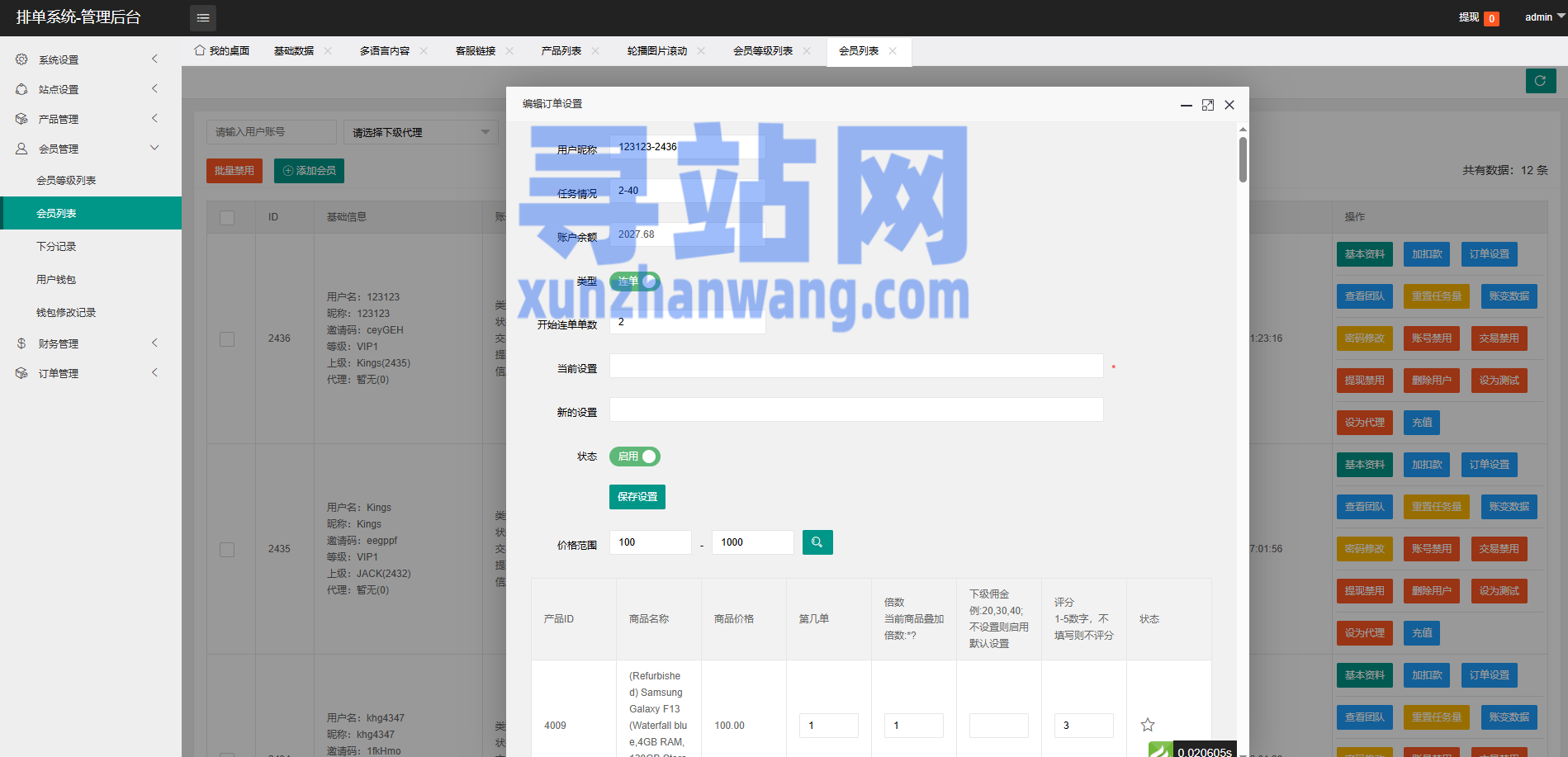The height and width of the screenshot is (757, 1568).
Task: Click the dialog vertical scrollbar thumb
Action: point(1243,159)
